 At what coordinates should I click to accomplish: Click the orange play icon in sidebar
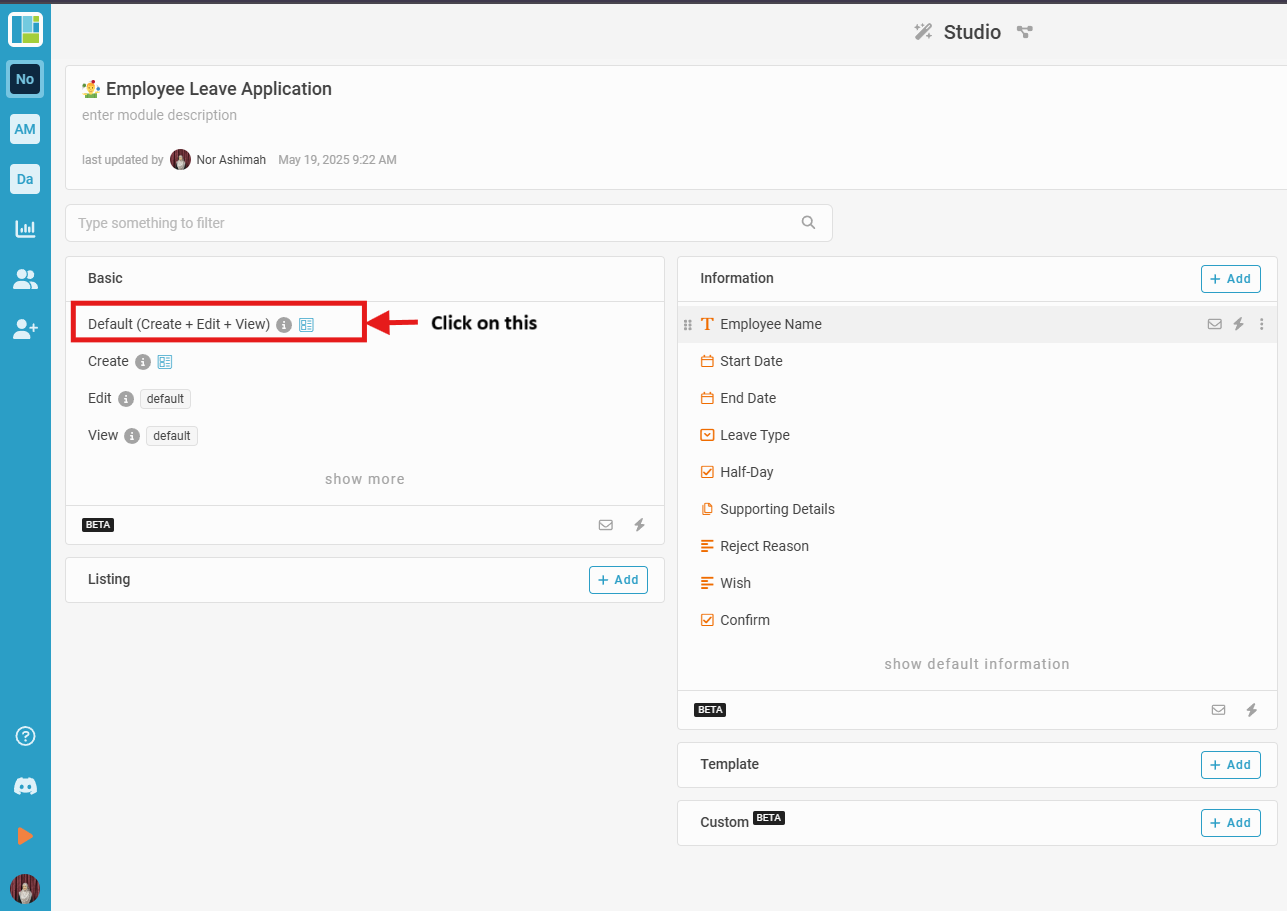[25, 836]
